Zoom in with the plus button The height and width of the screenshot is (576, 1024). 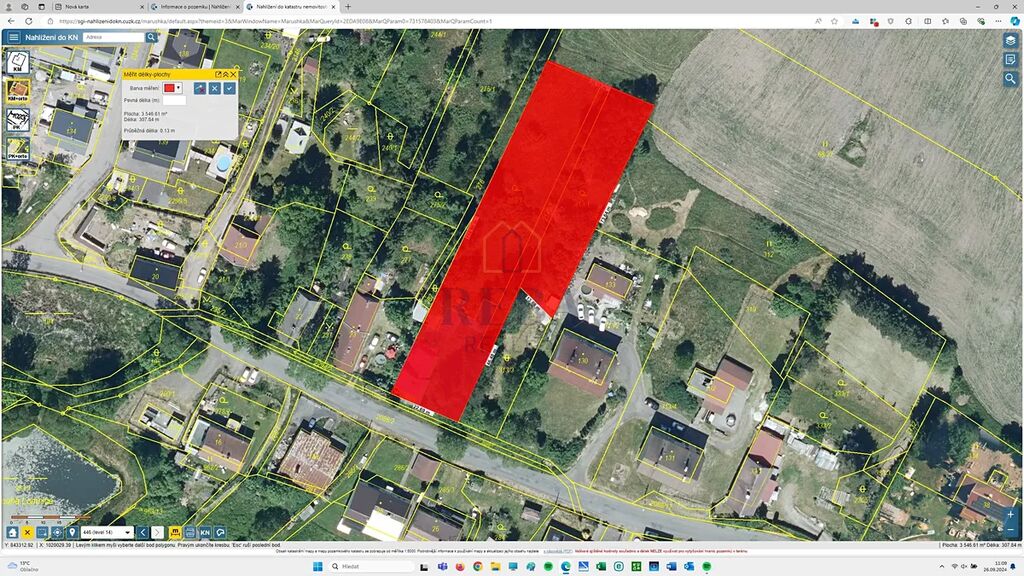click(1010, 514)
